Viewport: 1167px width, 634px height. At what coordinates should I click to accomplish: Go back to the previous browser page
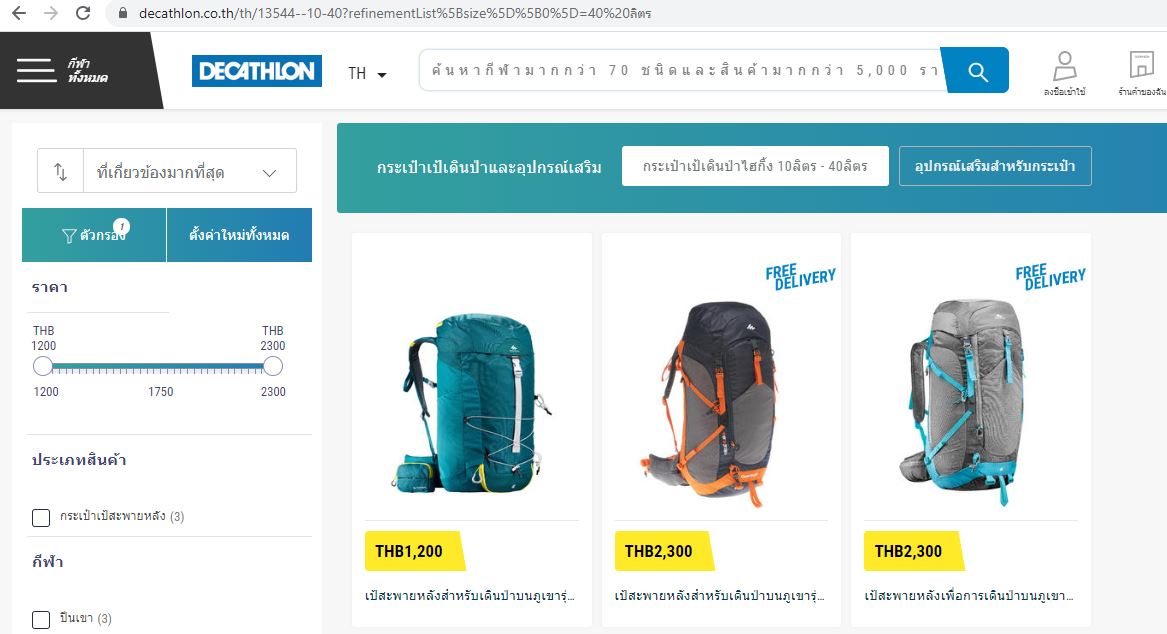(19, 13)
